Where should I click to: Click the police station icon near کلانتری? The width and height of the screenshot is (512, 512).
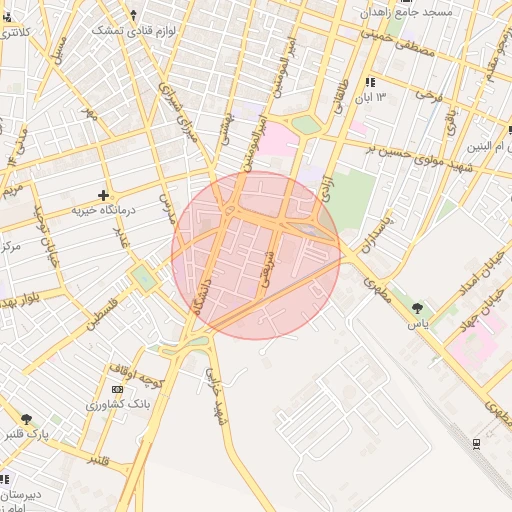7,17
